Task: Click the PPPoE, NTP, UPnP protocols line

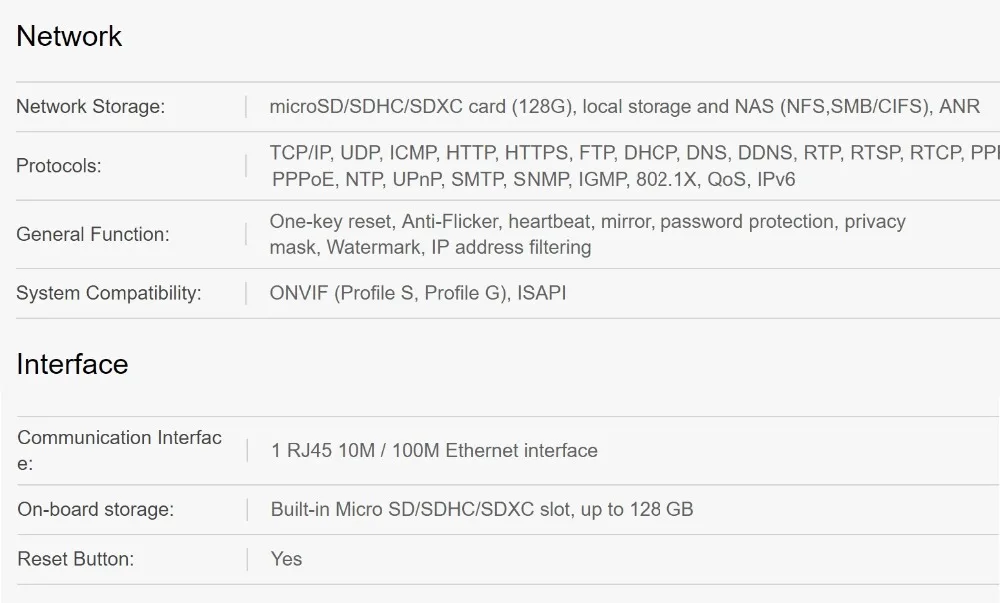Action: point(533,180)
